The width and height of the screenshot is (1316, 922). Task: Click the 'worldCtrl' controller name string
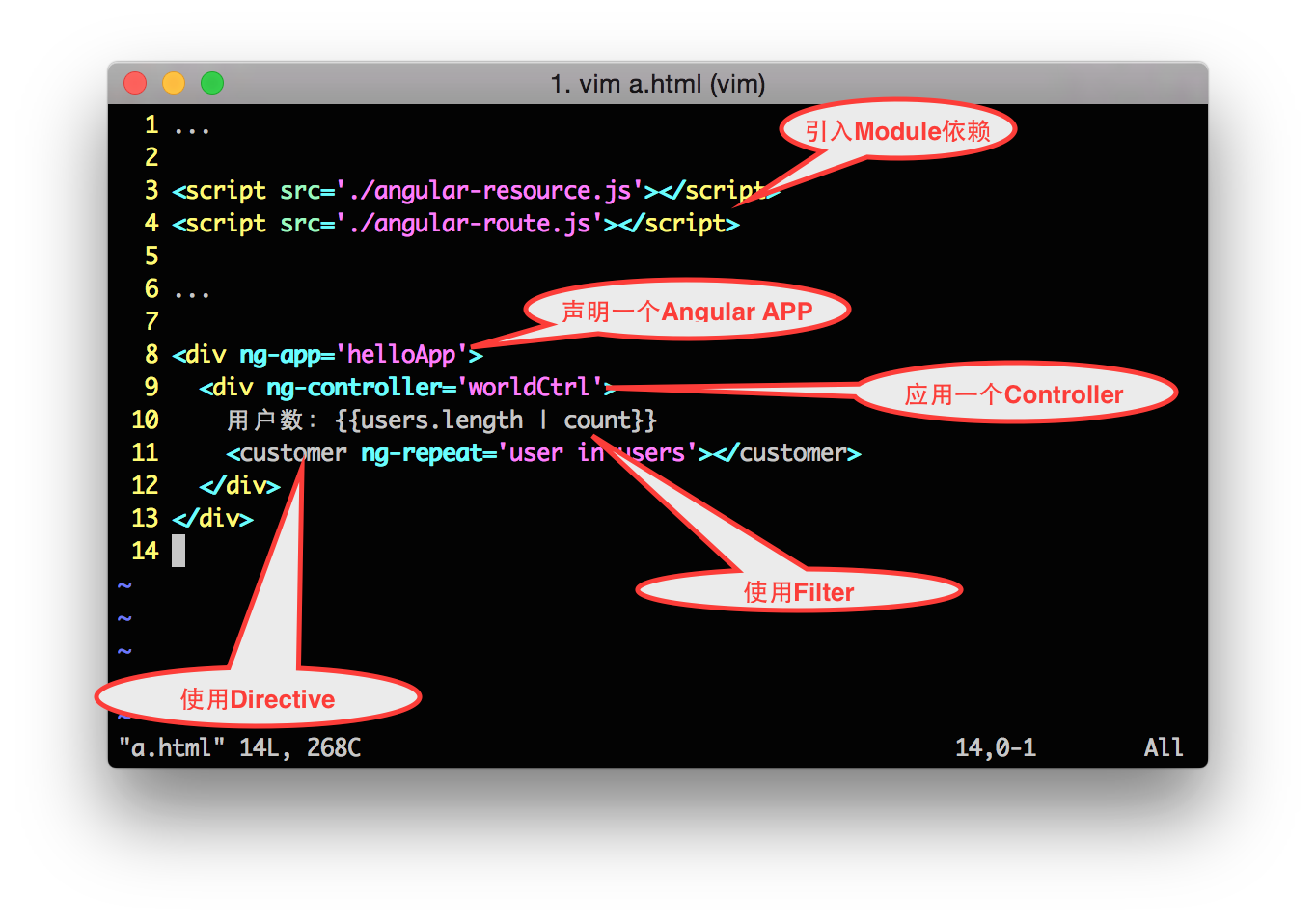coord(530,388)
